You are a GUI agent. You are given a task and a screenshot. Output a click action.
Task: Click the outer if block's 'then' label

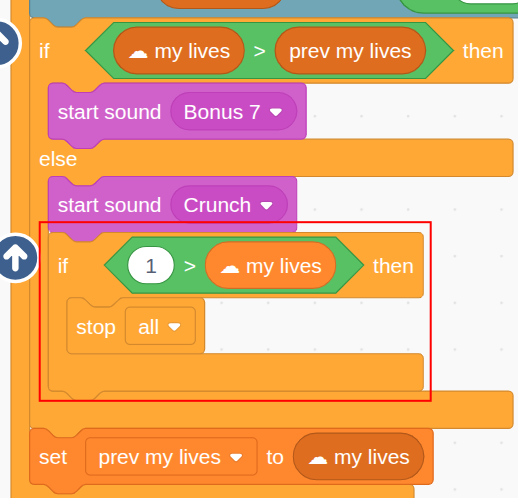[x=483, y=51]
